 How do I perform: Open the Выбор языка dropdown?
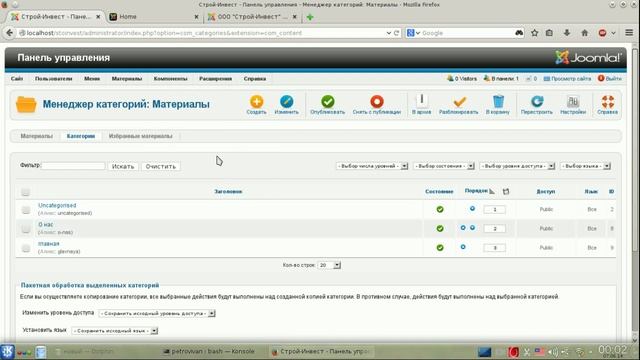(x=586, y=166)
